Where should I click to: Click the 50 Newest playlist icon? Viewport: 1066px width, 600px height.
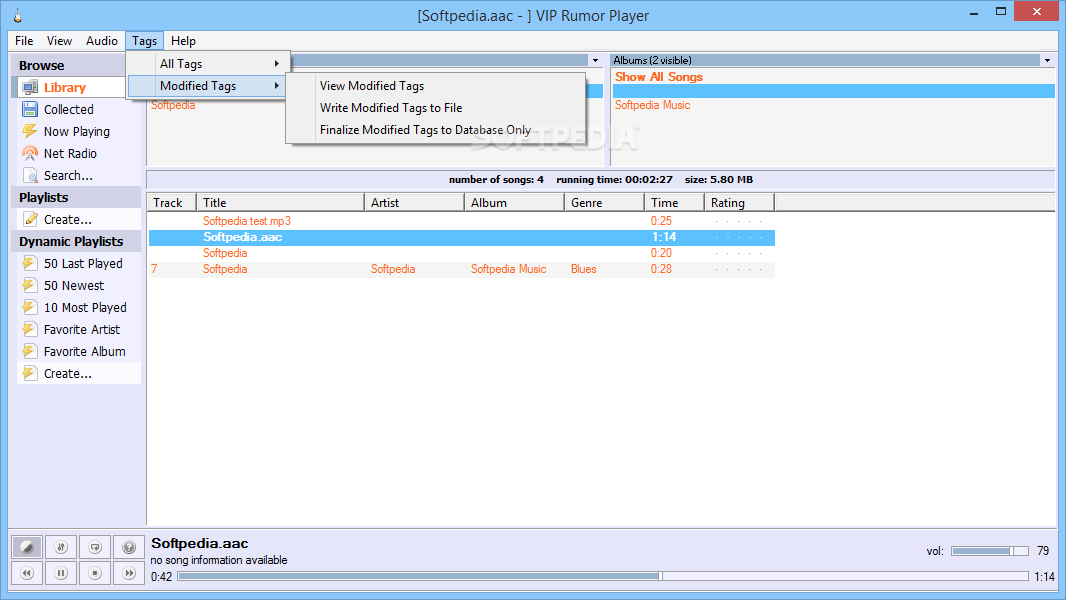point(30,285)
